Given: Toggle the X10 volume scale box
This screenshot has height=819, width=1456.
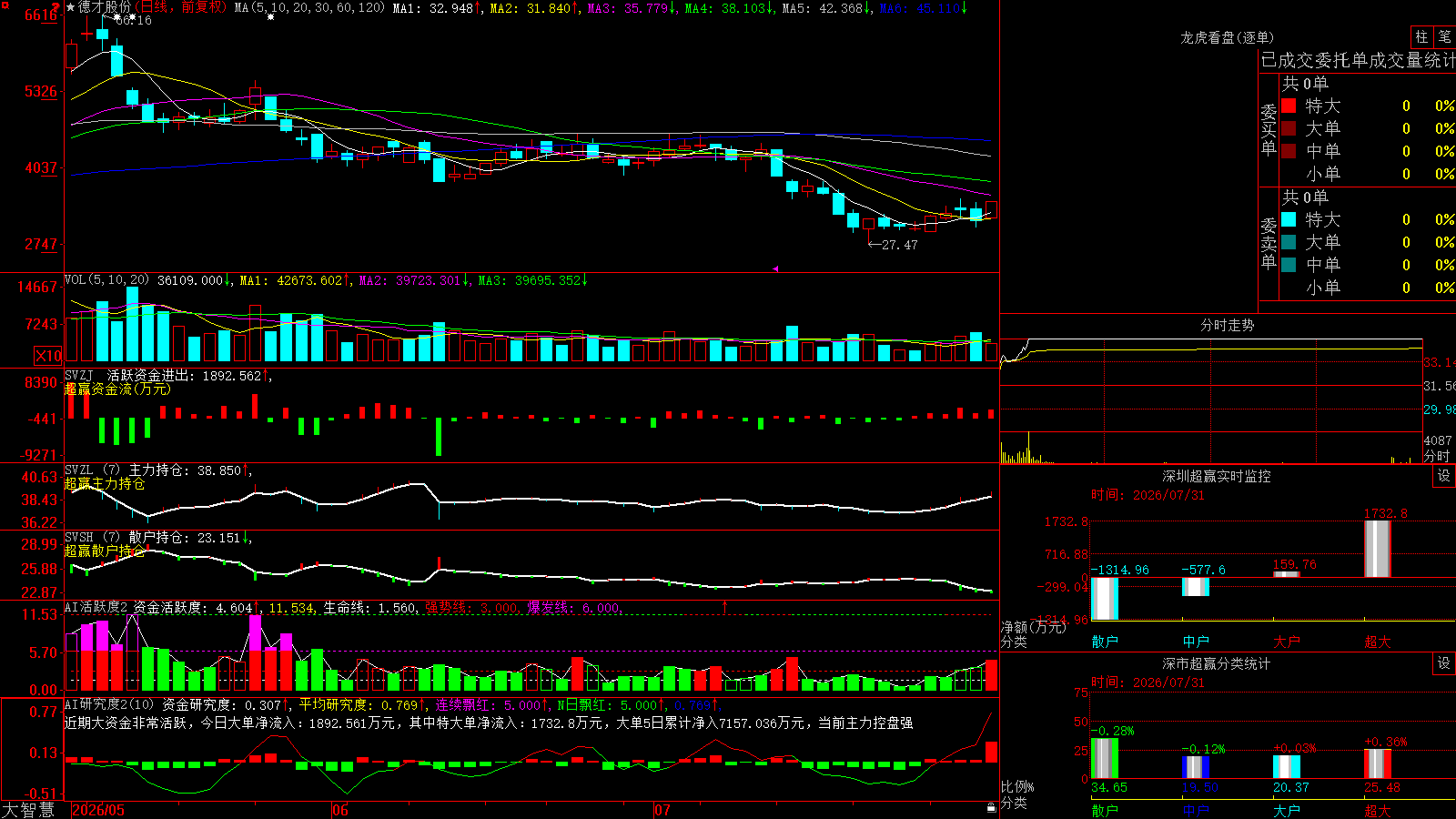Looking at the screenshot, I should [48, 356].
